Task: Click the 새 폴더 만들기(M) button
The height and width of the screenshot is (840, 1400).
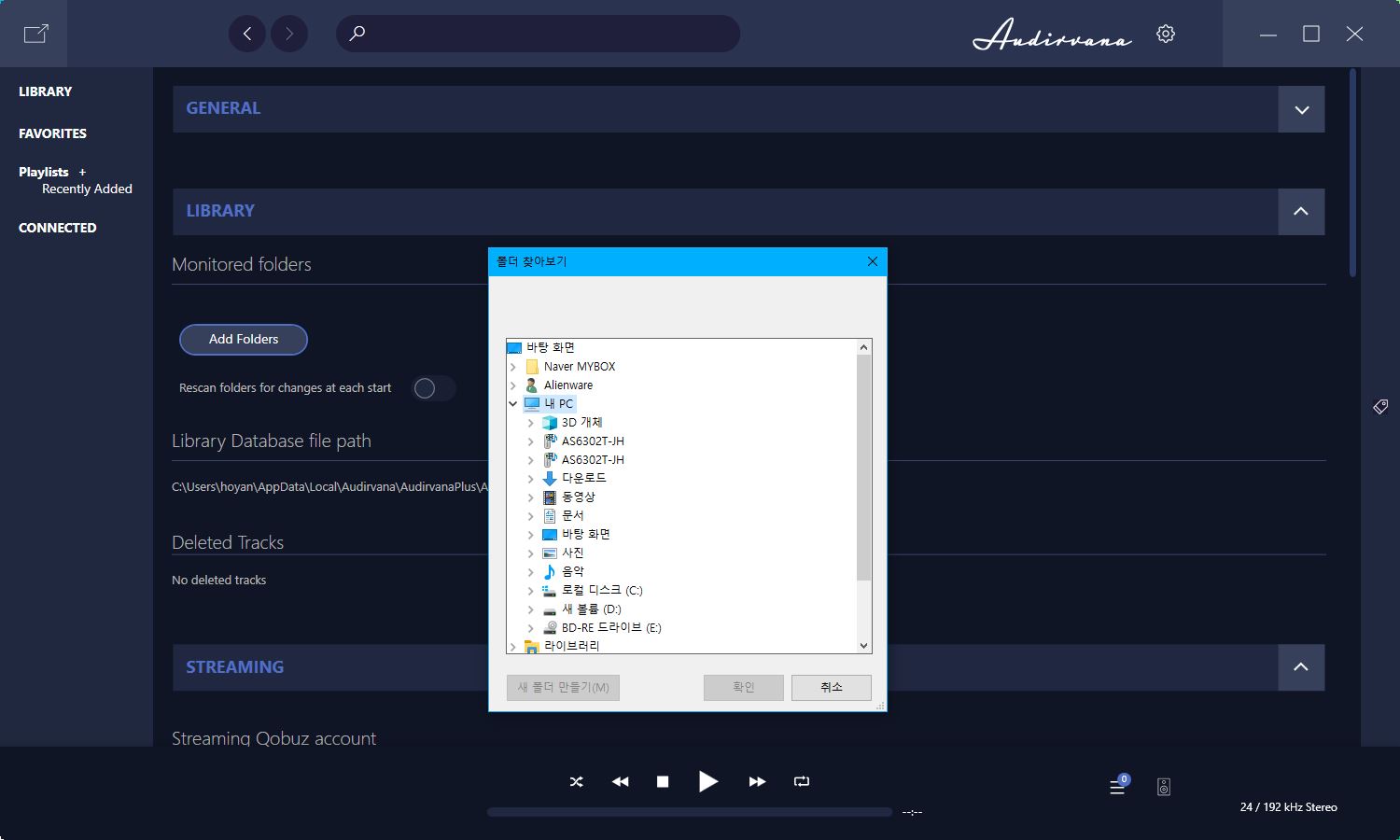Action: point(563,687)
